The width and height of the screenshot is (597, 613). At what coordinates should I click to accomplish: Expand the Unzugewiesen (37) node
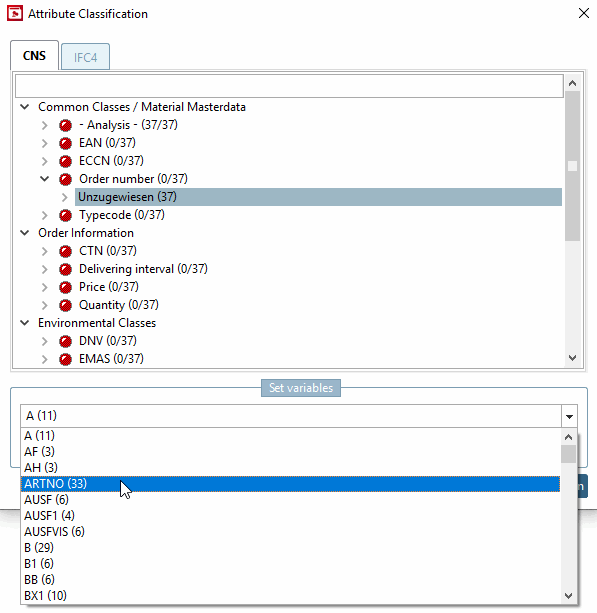(65, 197)
